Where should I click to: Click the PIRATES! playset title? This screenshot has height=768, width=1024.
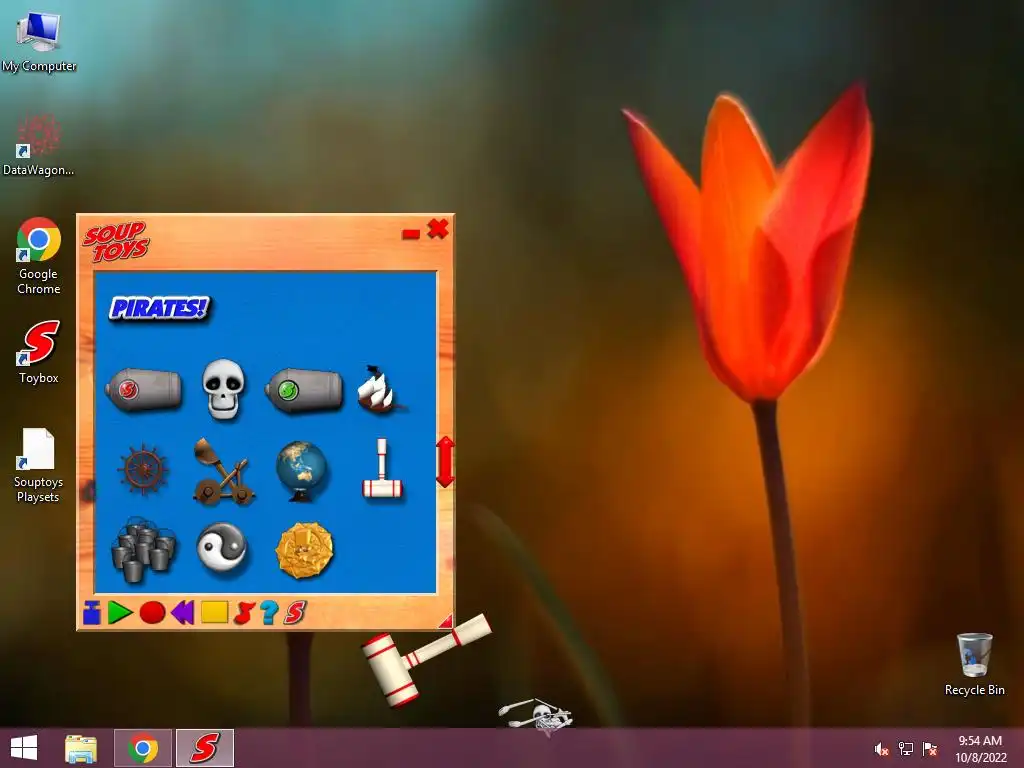click(x=159, y=308)
